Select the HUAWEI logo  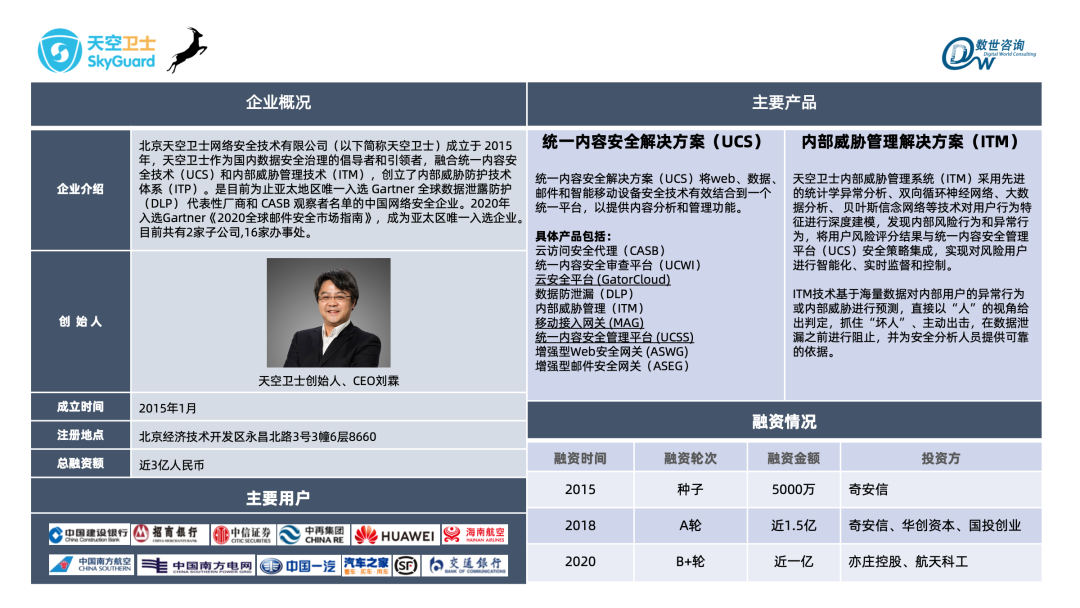395,535
